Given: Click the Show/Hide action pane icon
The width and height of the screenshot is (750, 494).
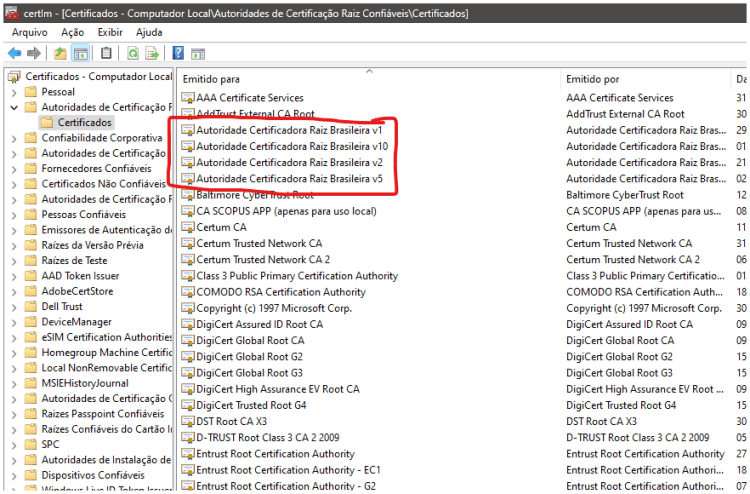Looking at the screenshot, I should point(198,53).
